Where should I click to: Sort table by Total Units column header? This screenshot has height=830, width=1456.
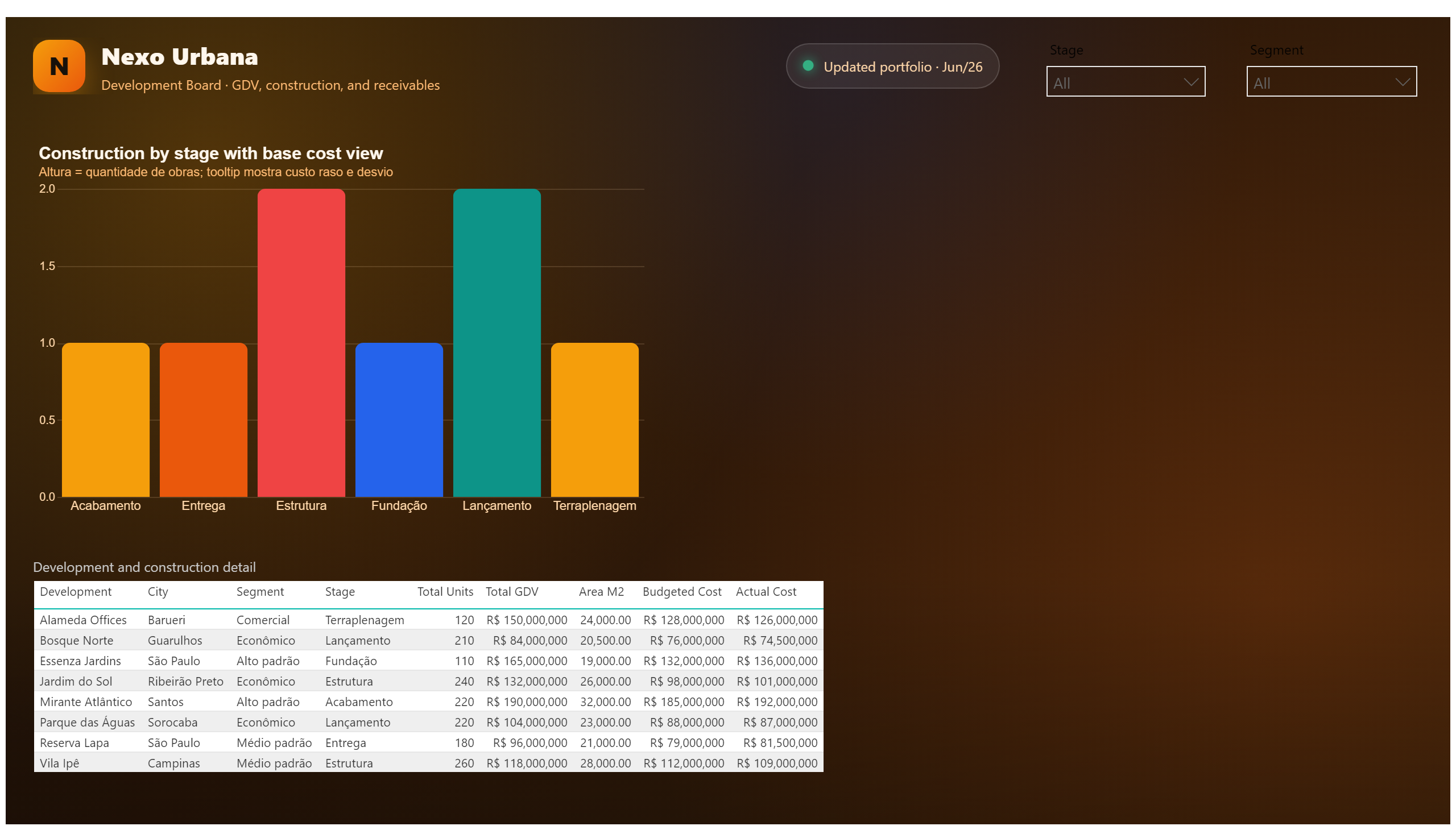coord(445,592)
